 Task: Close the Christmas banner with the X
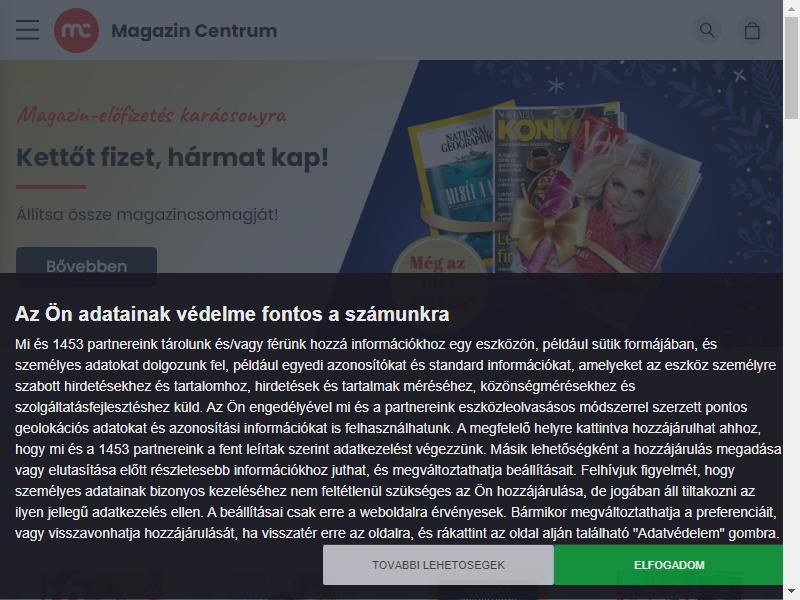click(739, 76)
